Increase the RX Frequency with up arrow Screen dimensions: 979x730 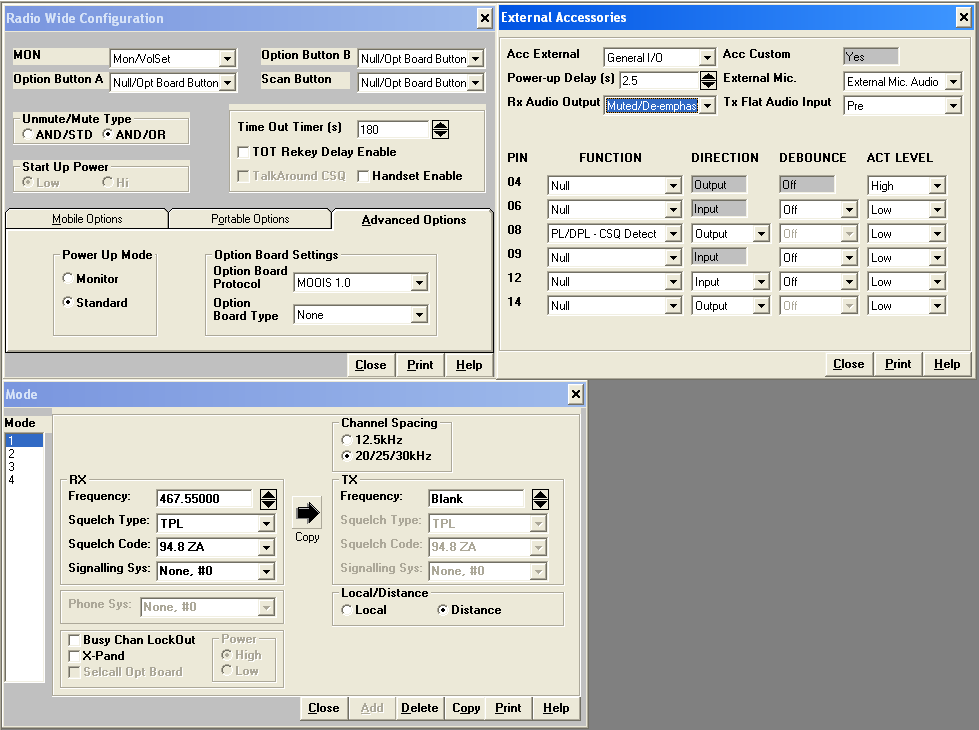coord(268,494)
